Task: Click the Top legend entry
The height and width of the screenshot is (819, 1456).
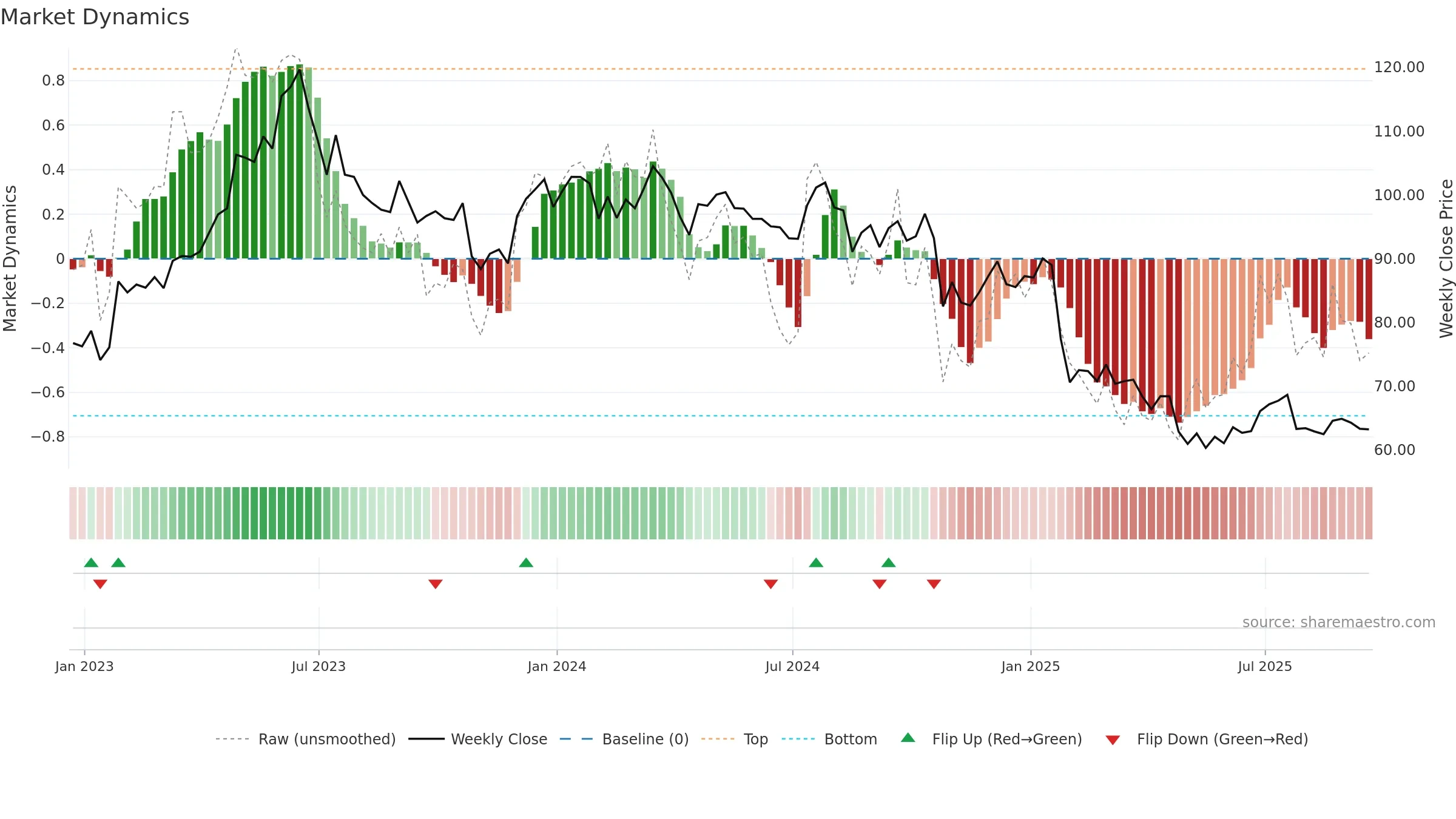Action: (734, 739)
